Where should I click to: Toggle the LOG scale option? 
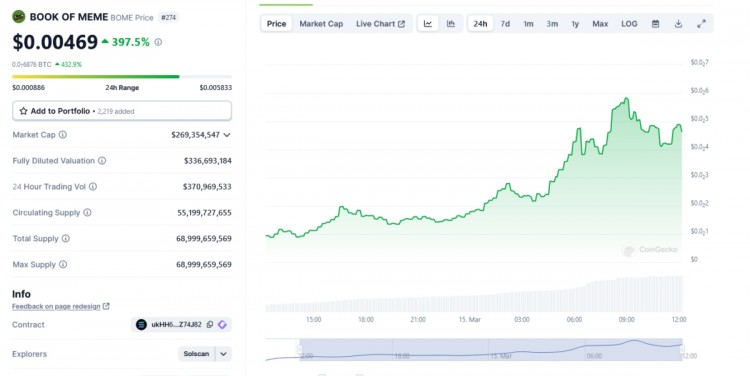tap(629, 23)
